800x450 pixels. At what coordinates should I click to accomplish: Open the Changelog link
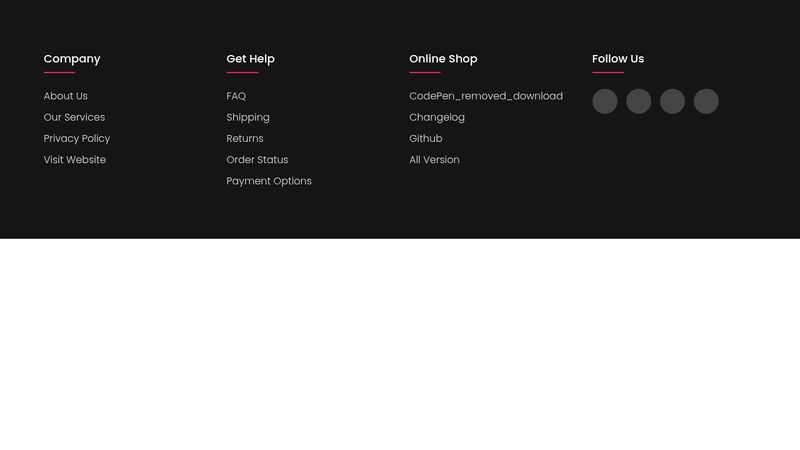[437, 117]
